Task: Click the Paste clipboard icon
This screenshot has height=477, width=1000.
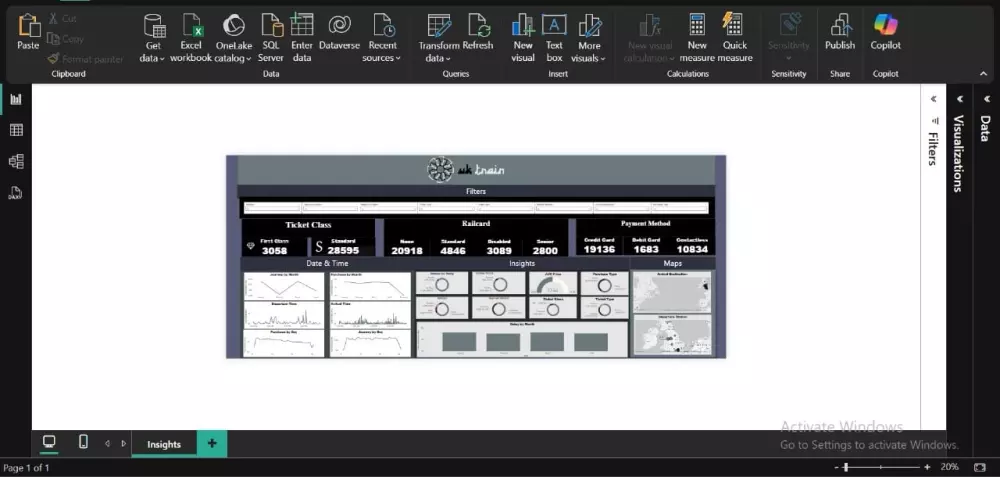Action: (x=28, y=26)
